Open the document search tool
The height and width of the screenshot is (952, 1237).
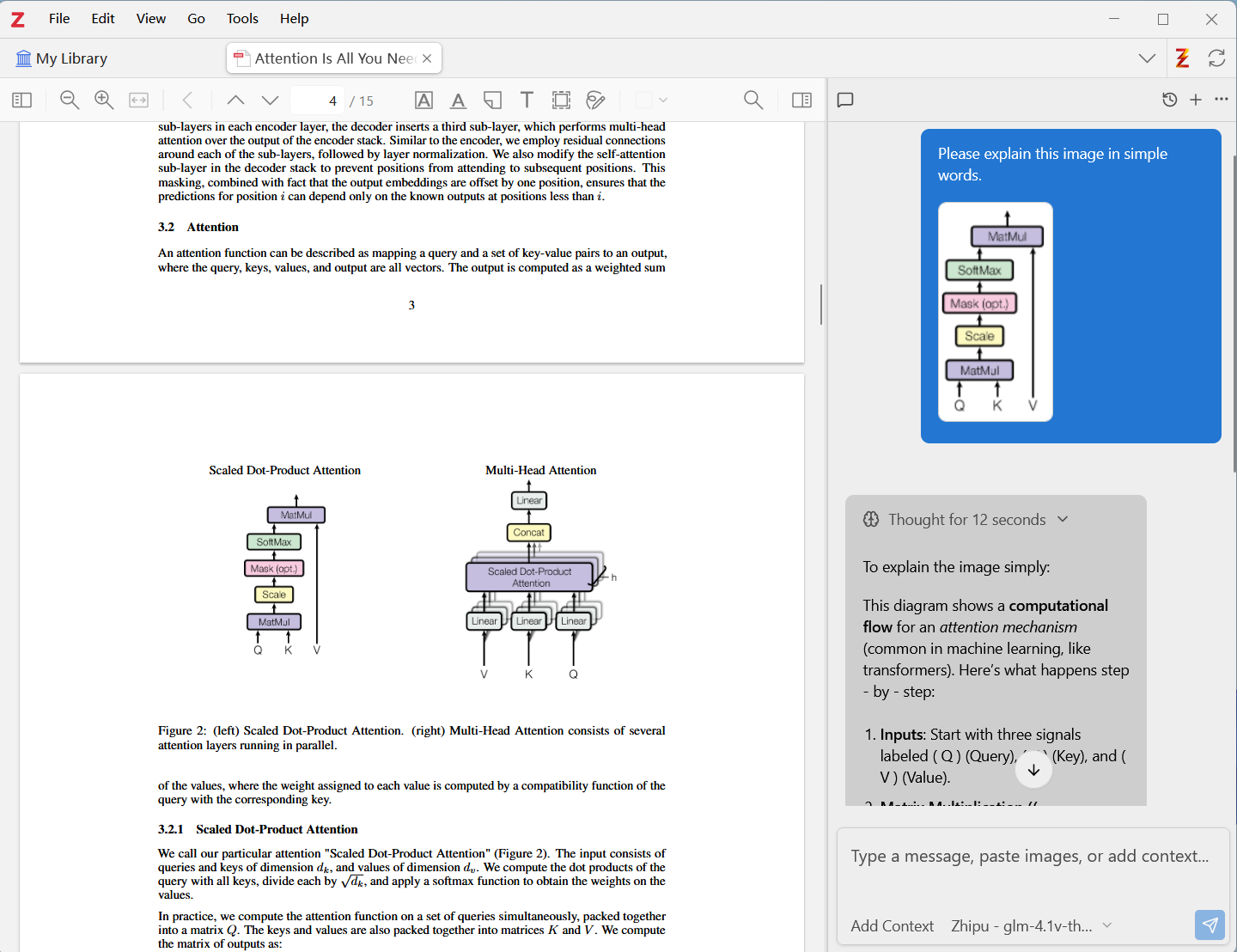(753, 100)
